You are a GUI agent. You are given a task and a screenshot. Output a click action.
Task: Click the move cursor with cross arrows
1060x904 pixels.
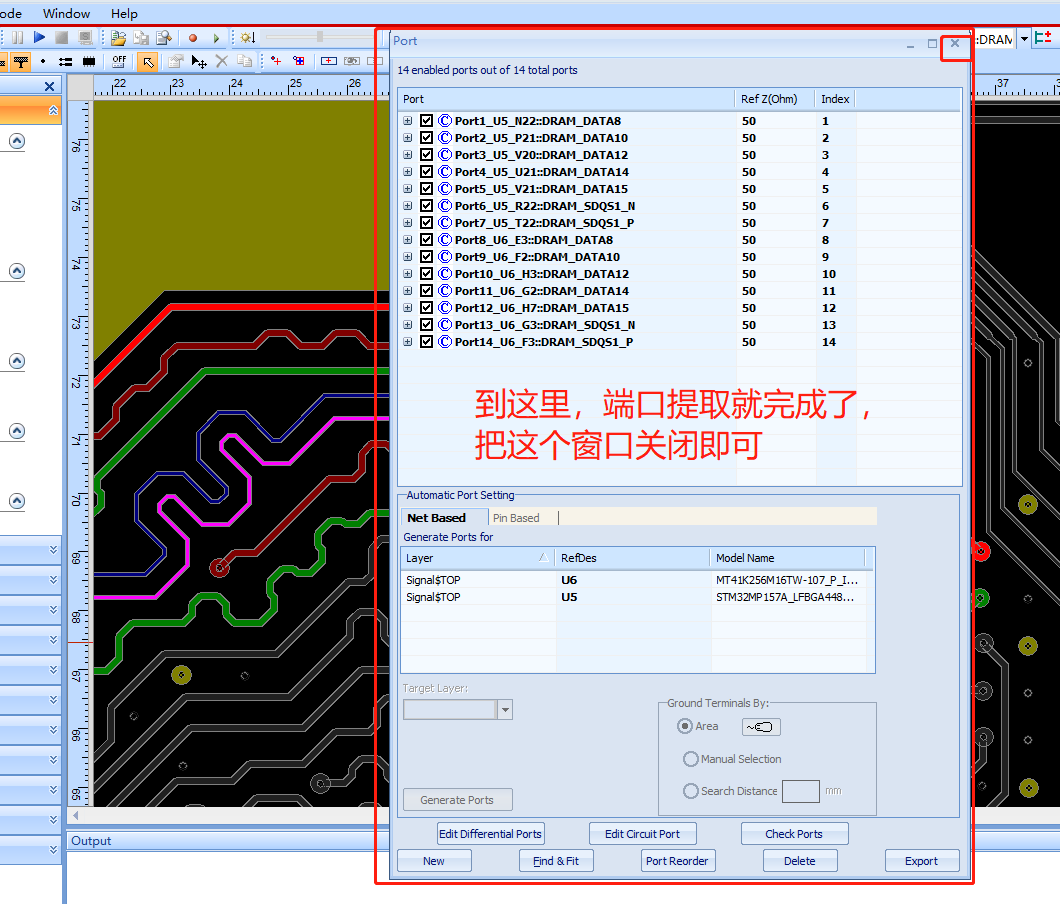(199, 62)
